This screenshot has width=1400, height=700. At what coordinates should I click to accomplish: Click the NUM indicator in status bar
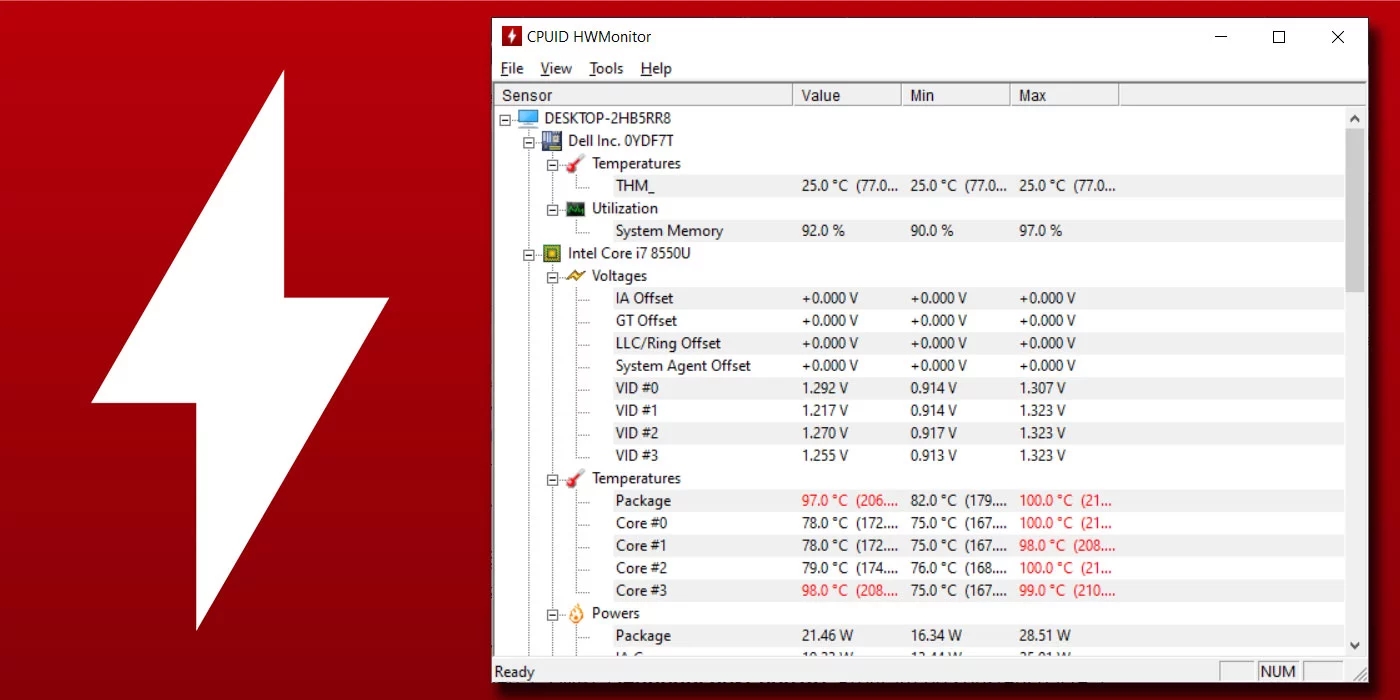point(1278,672)
